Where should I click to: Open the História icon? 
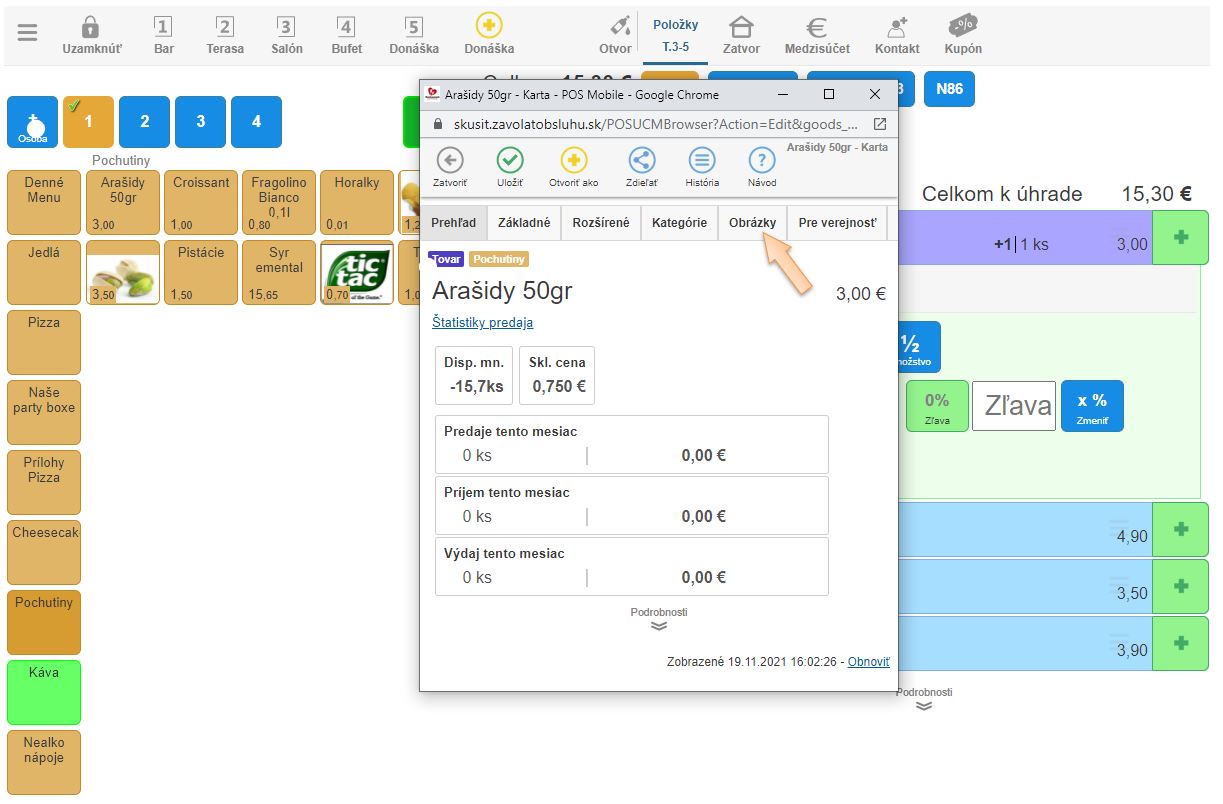click(702, 160)
